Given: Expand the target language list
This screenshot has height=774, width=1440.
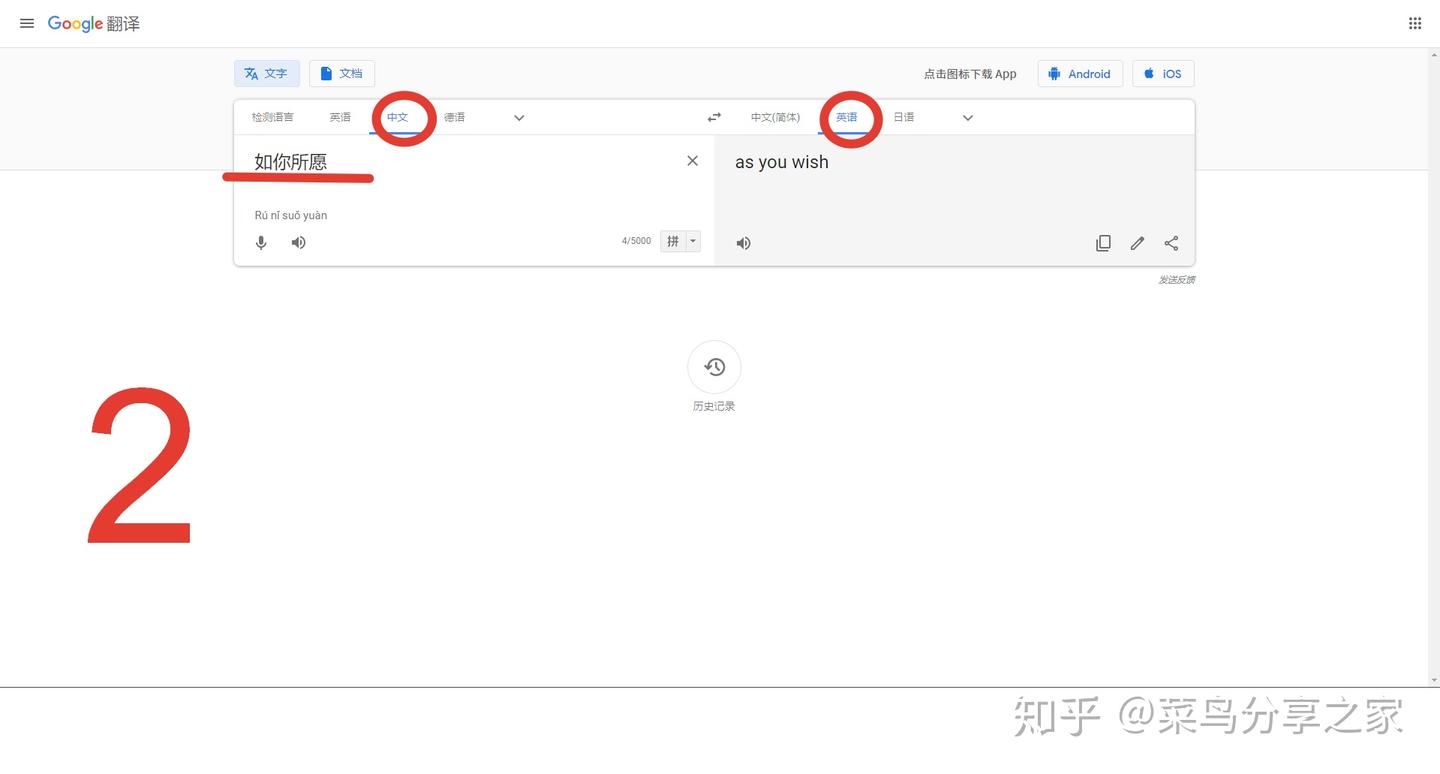Looking at the screenshot, I should point(968,118).
